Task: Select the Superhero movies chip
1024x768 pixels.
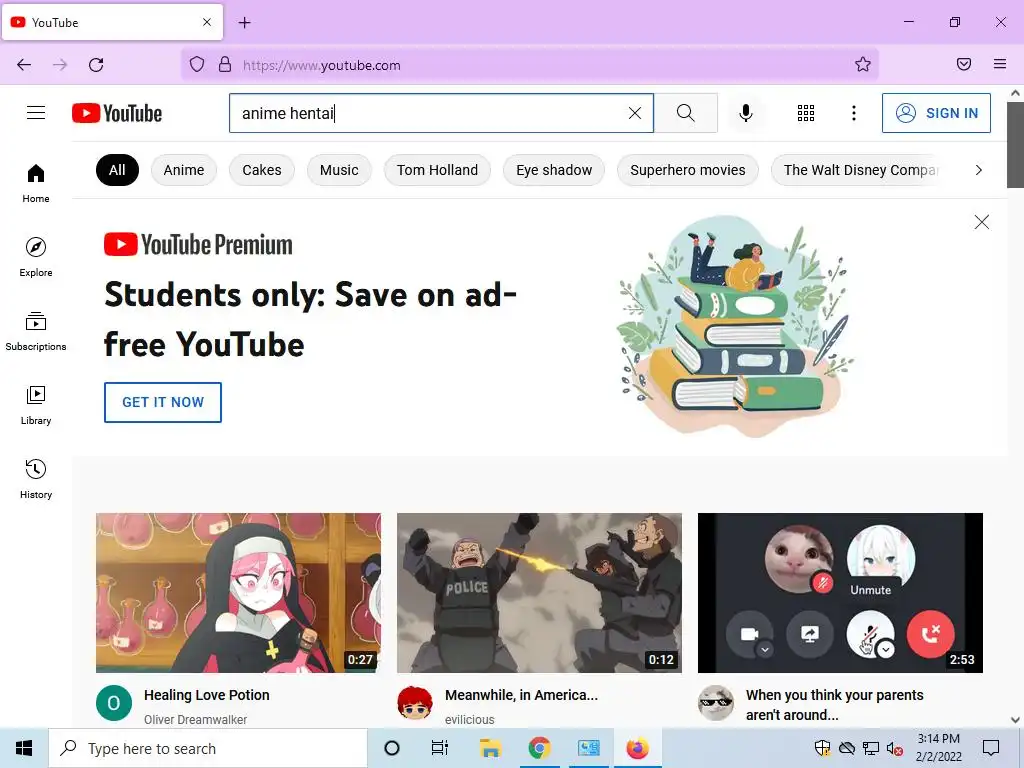Action: (x=688, y=170)
